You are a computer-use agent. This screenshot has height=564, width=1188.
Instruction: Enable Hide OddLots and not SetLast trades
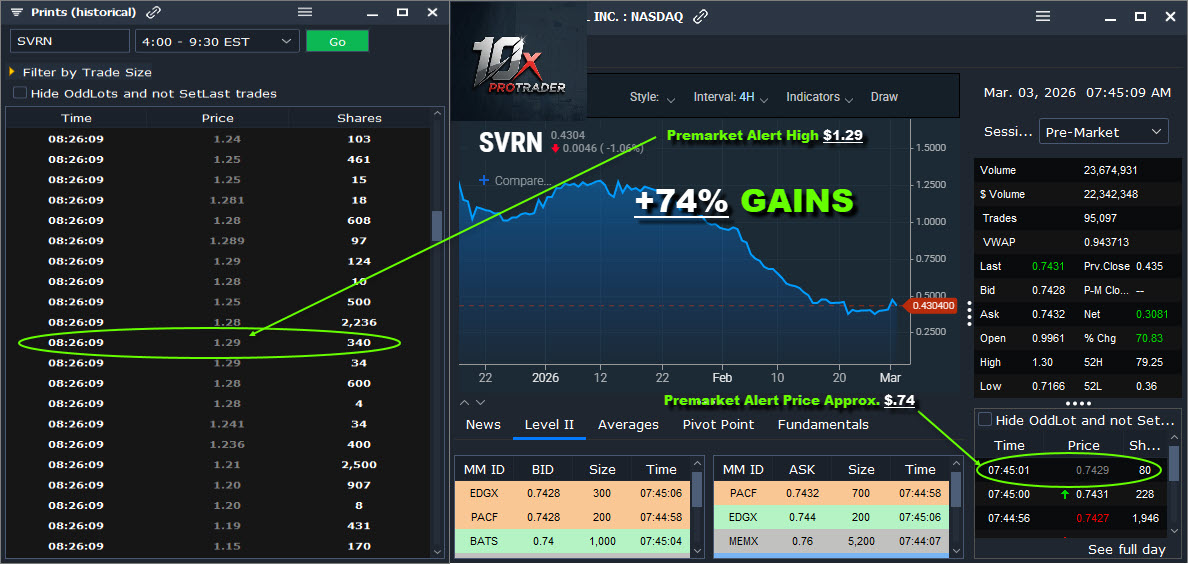click(x=20, y=93)
